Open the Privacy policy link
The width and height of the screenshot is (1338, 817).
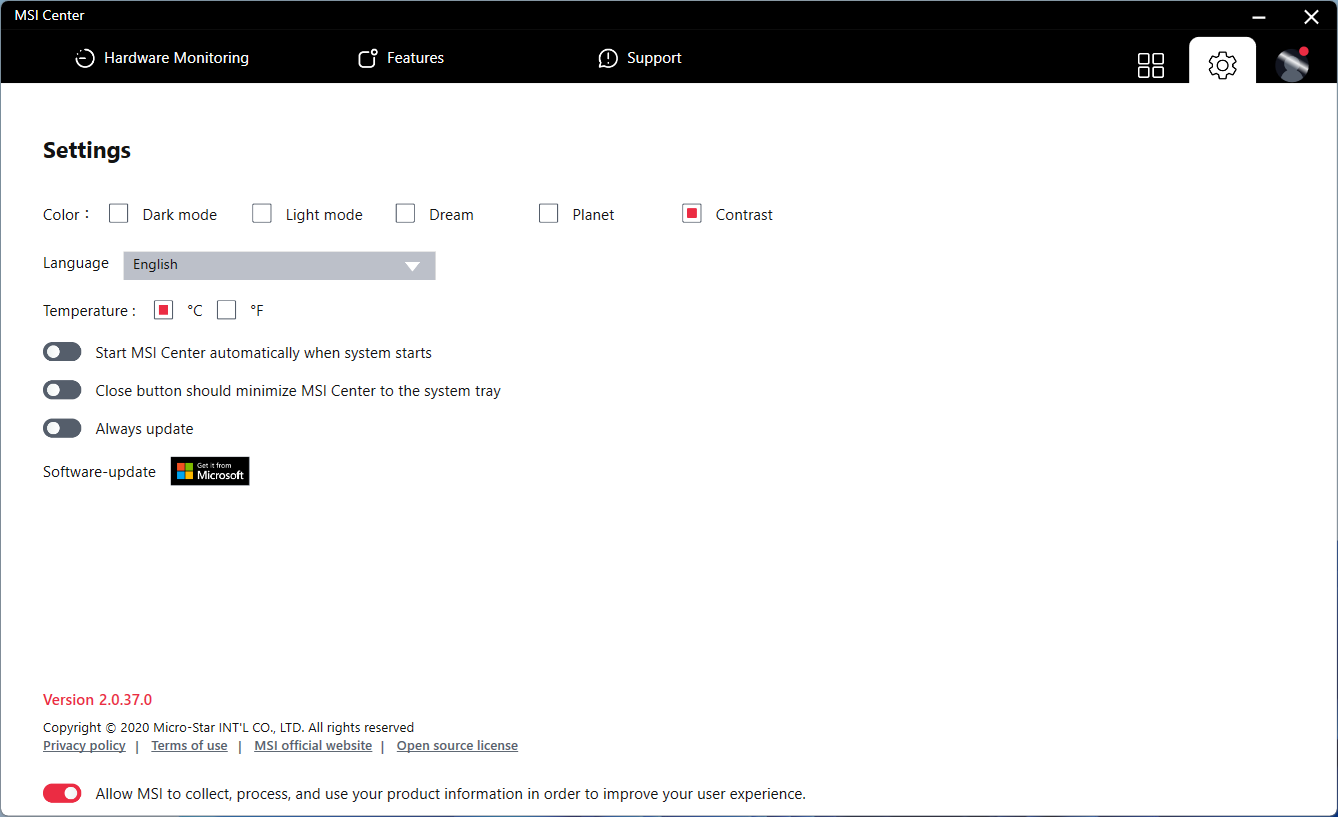(x=84, y=745)
